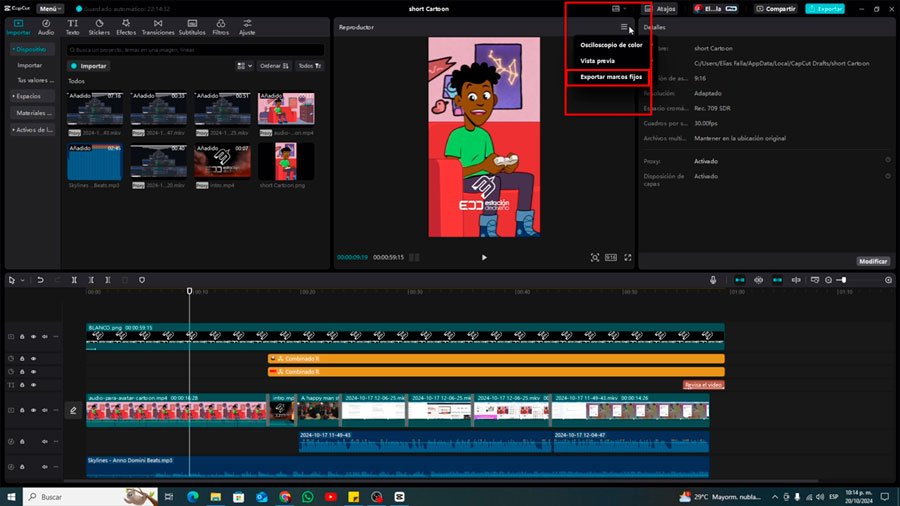Viewport: 900px width, 506px height.
Task: Select Exportar marcos fijos option
Action: point(611,77)
